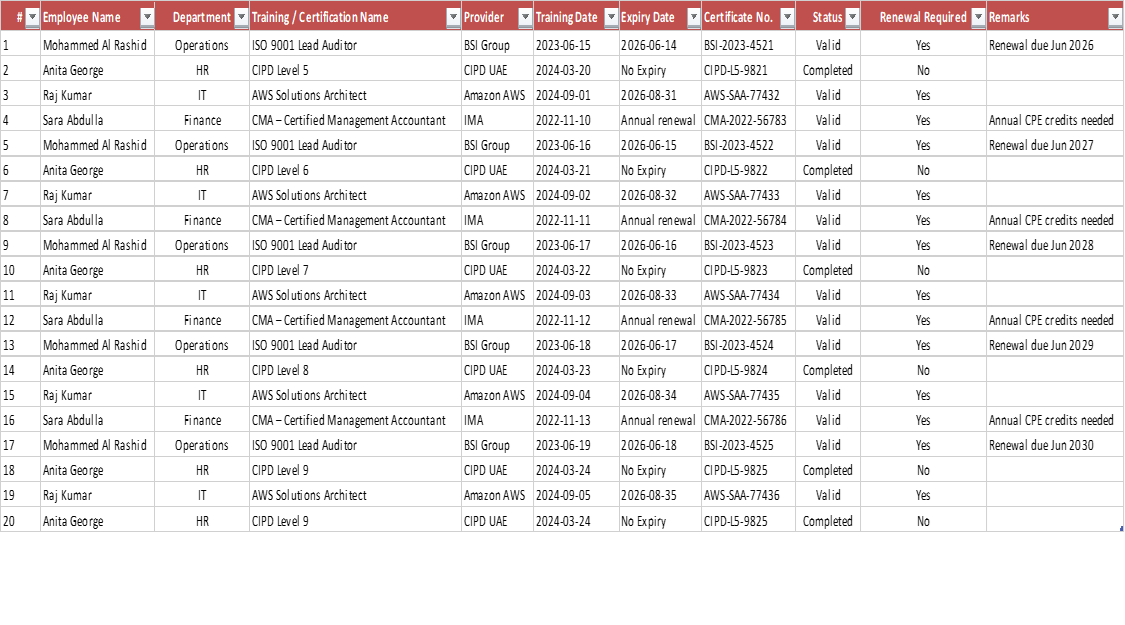
Task: Select Sara Abdulla in row 16
Action: pyautogui.click(x=97, y=420)
